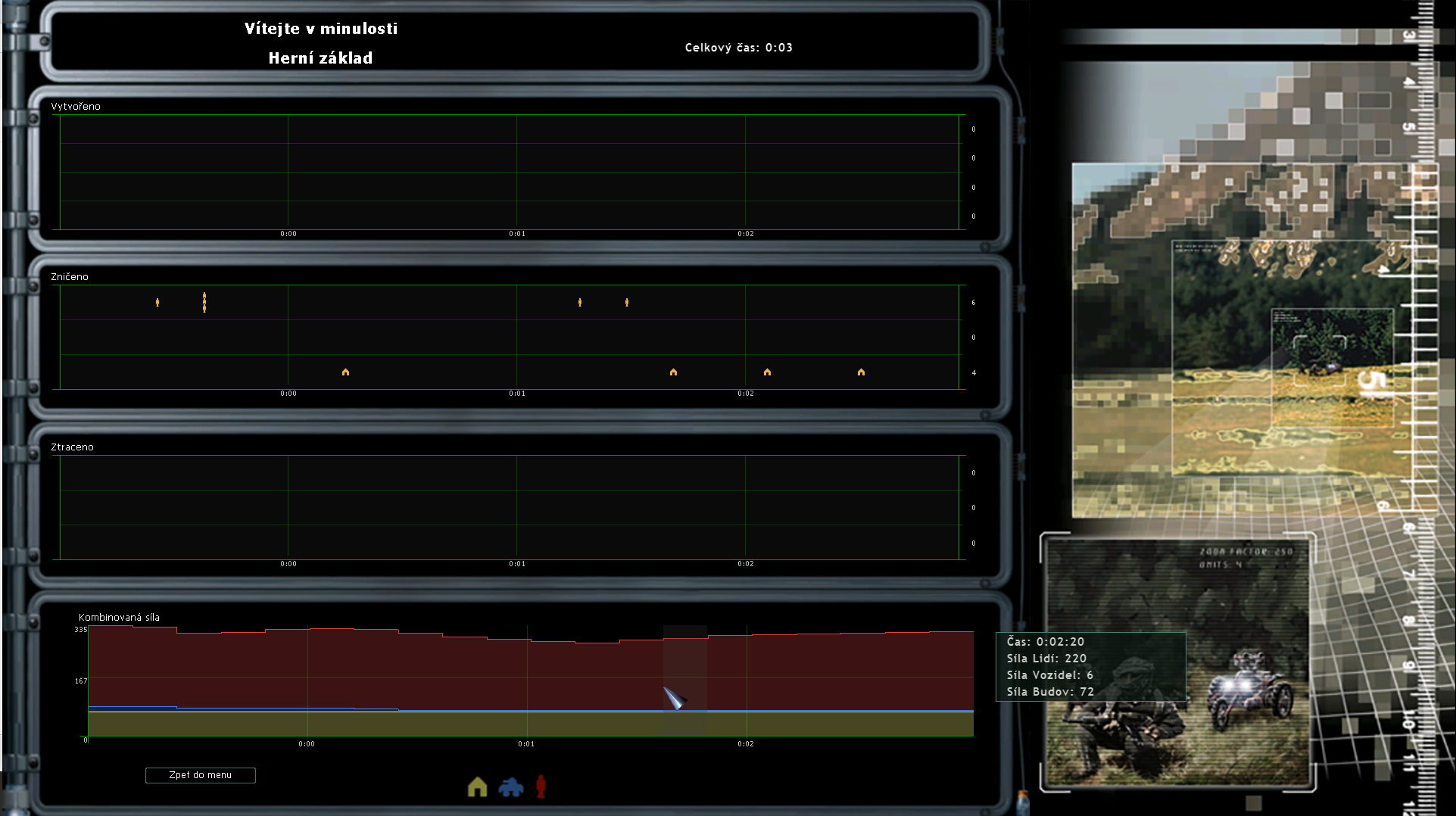Viewport: 1456px width, 816px height.
Task: Click the Herní základ subtitle
Action: tap(320, 58)
